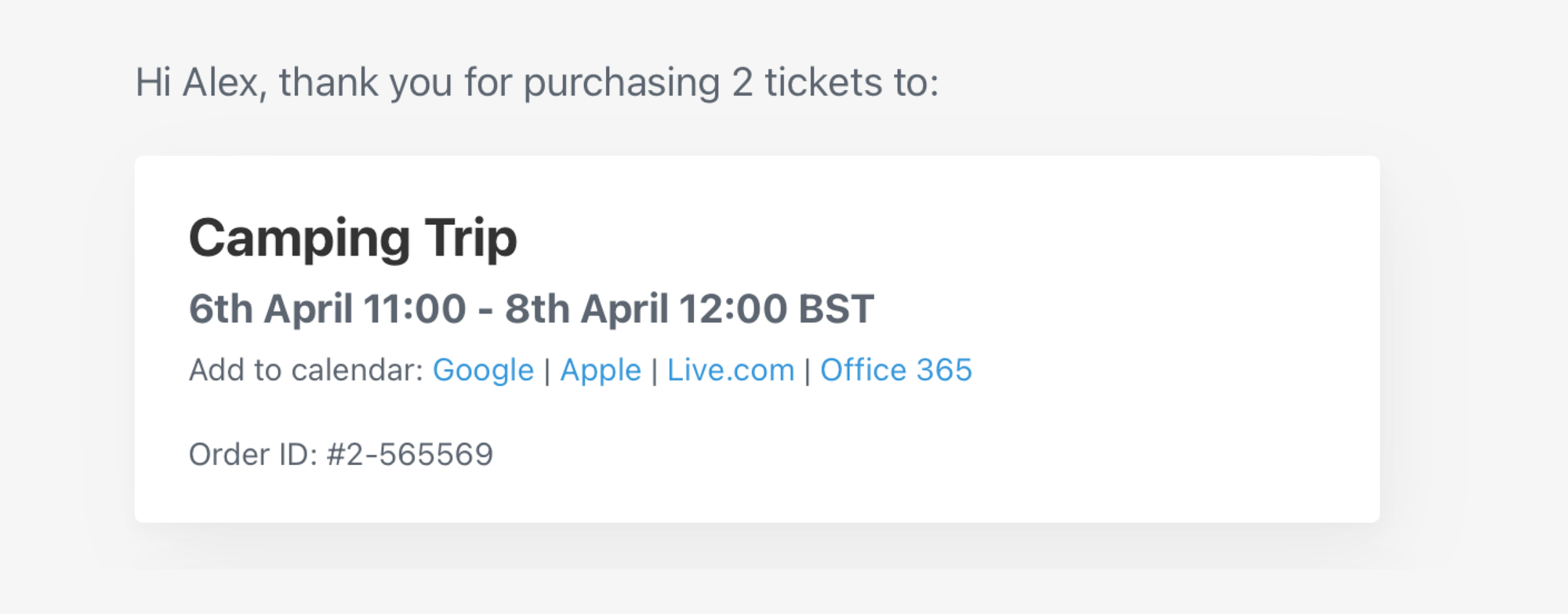Click the Order ID label text
1568x614 pixels.
coord(252,455)
